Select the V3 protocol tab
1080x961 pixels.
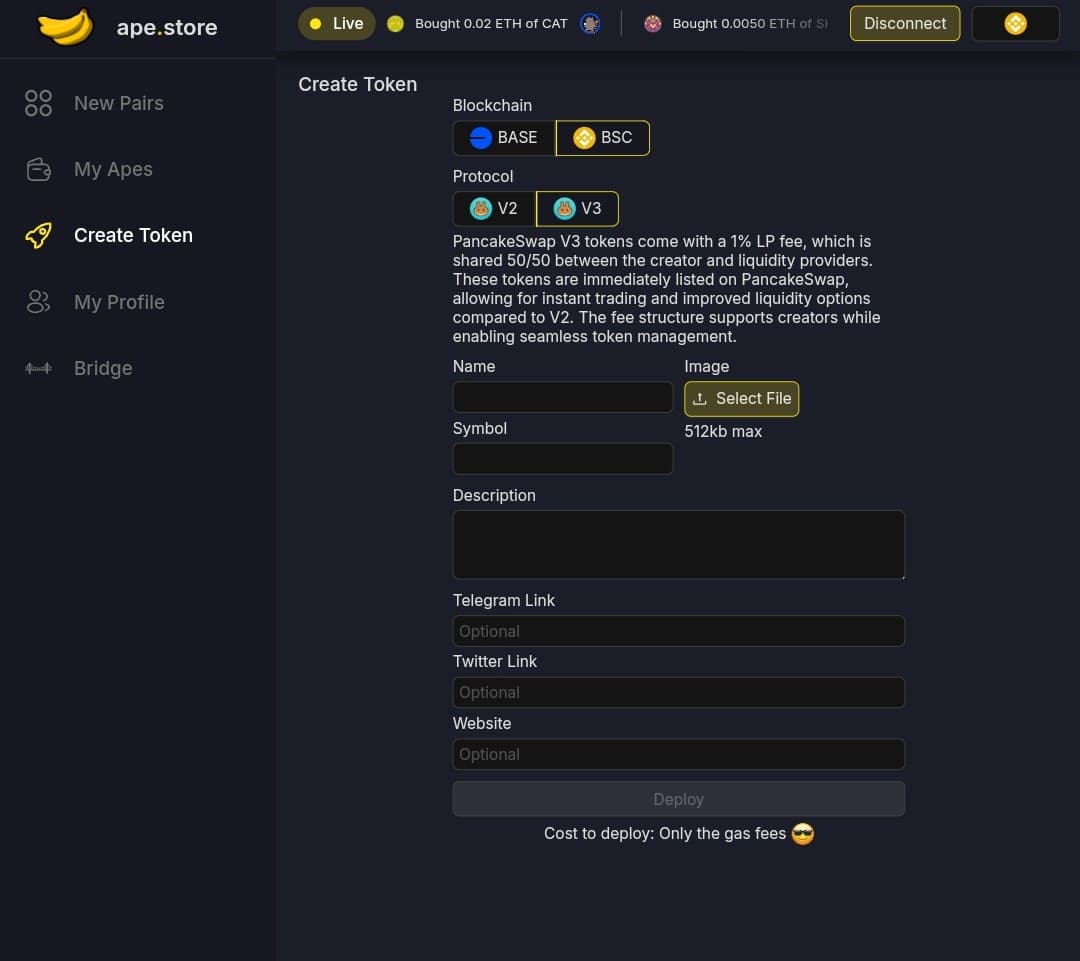578,208
